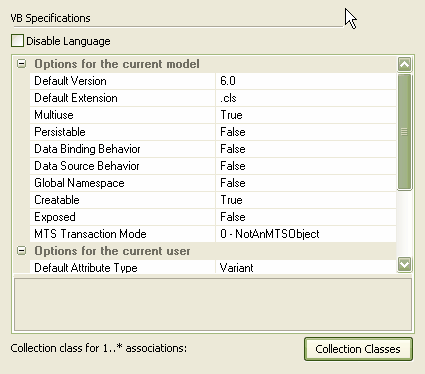Click the True value for Creatable
Screen dimensions: 425x374
(x=306, y=200)
